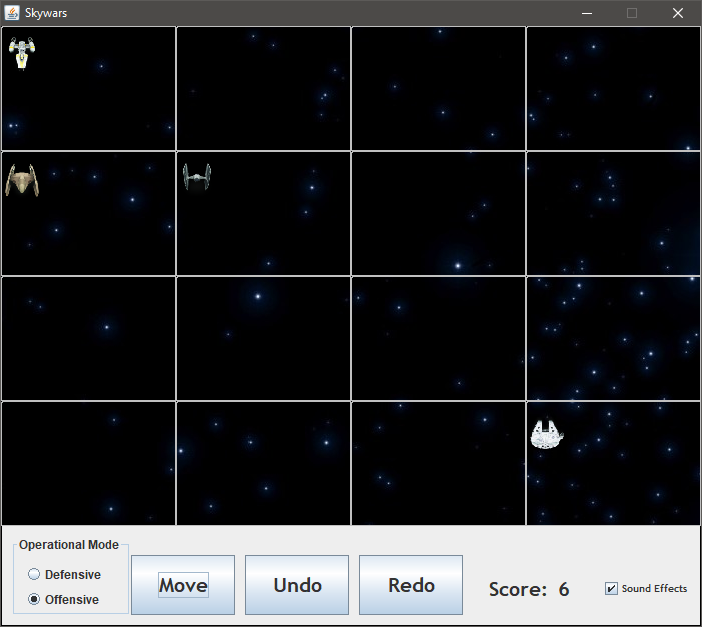The image size is (702, 627).
Task: Click the Redo button
Action: (x=411, y=585)
